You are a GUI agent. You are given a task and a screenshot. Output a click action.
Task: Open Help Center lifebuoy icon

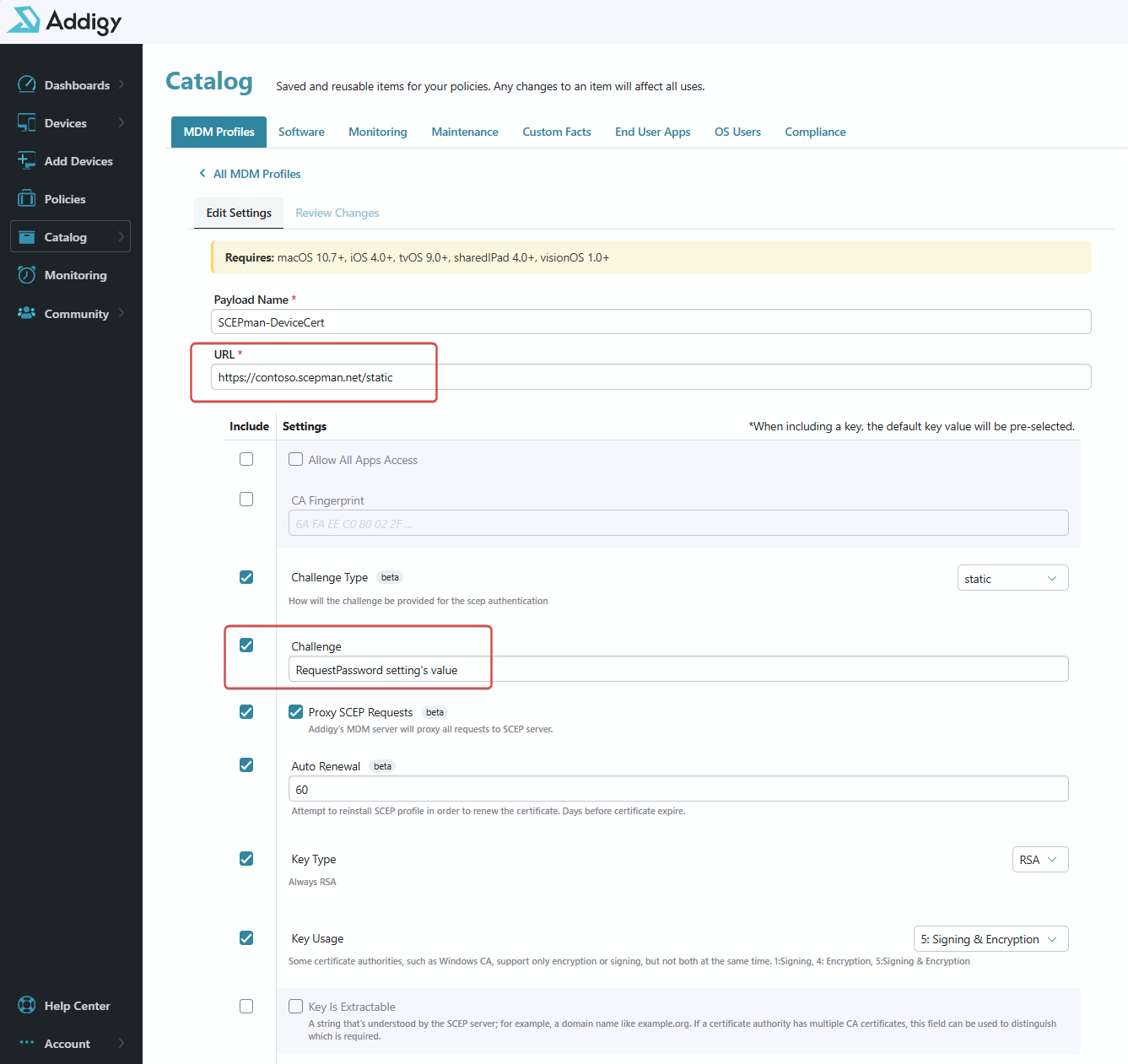coord(27,1005)
